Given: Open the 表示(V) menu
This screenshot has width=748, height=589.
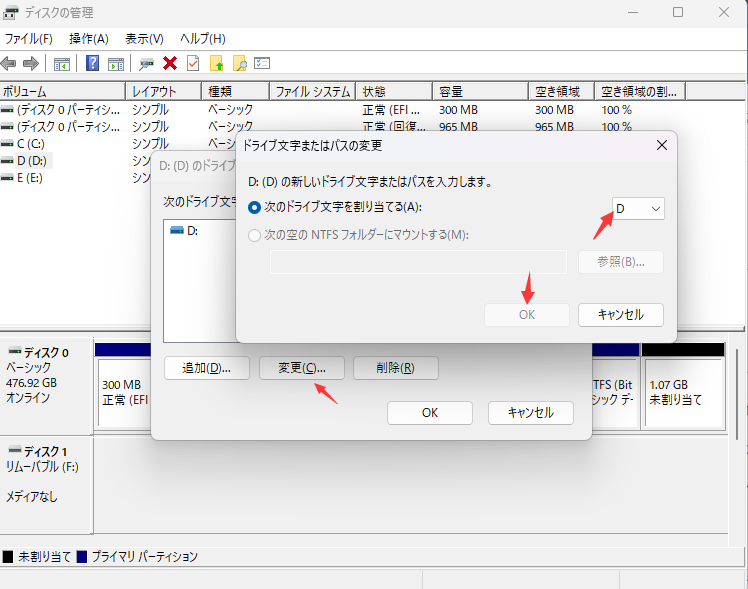Looking at the screenshot, I should click(144, 38).
